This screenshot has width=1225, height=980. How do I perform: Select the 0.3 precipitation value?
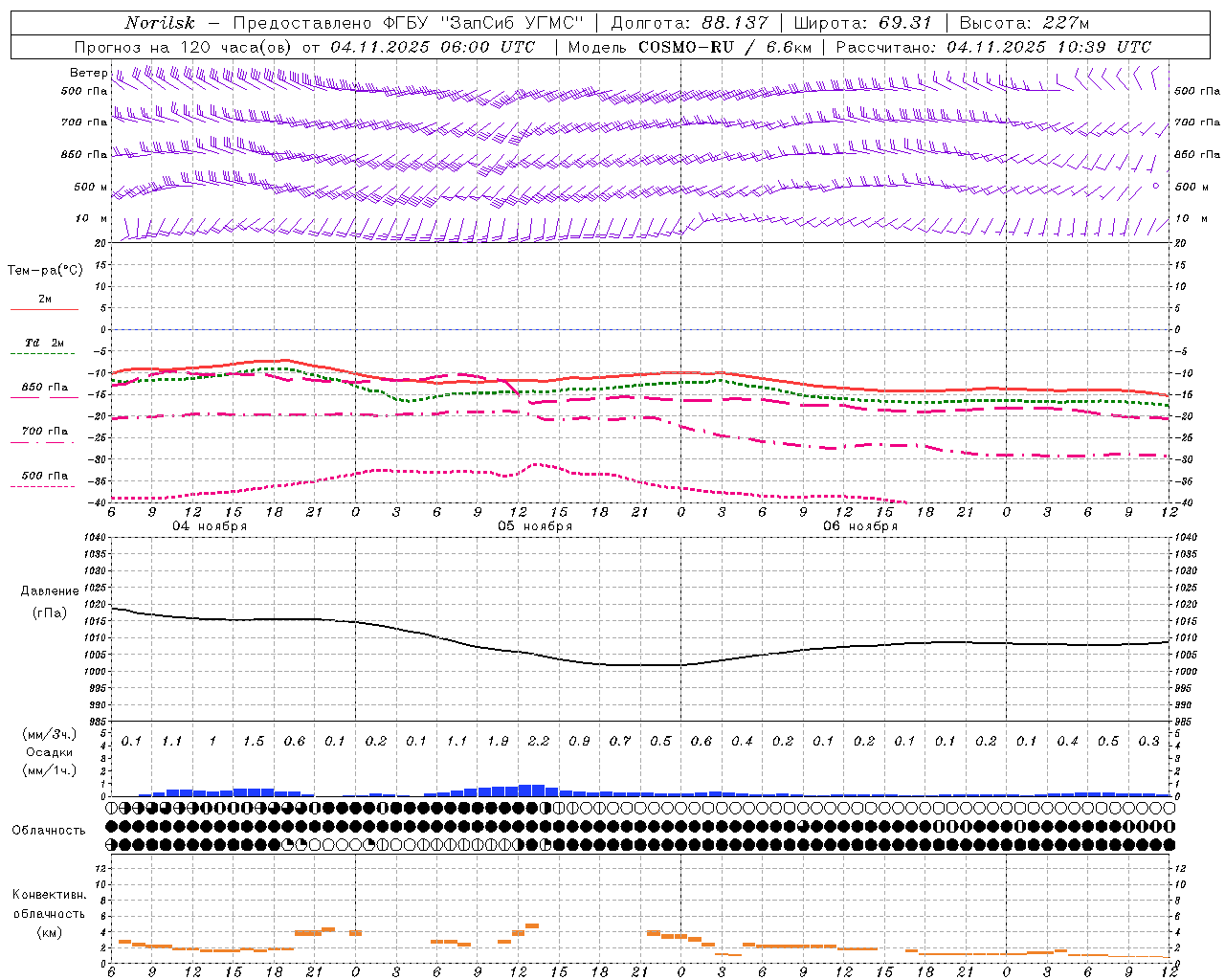[1148, 741]
